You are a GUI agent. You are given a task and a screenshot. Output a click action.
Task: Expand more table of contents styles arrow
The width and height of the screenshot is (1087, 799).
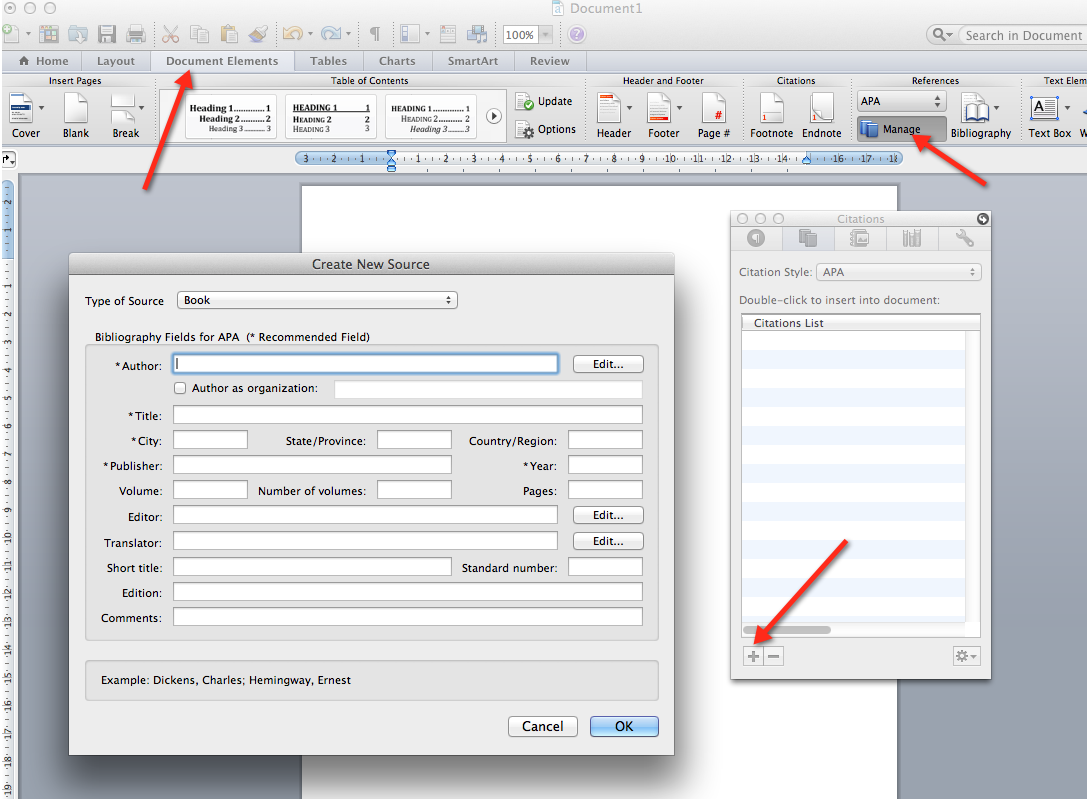coord(494,116)
